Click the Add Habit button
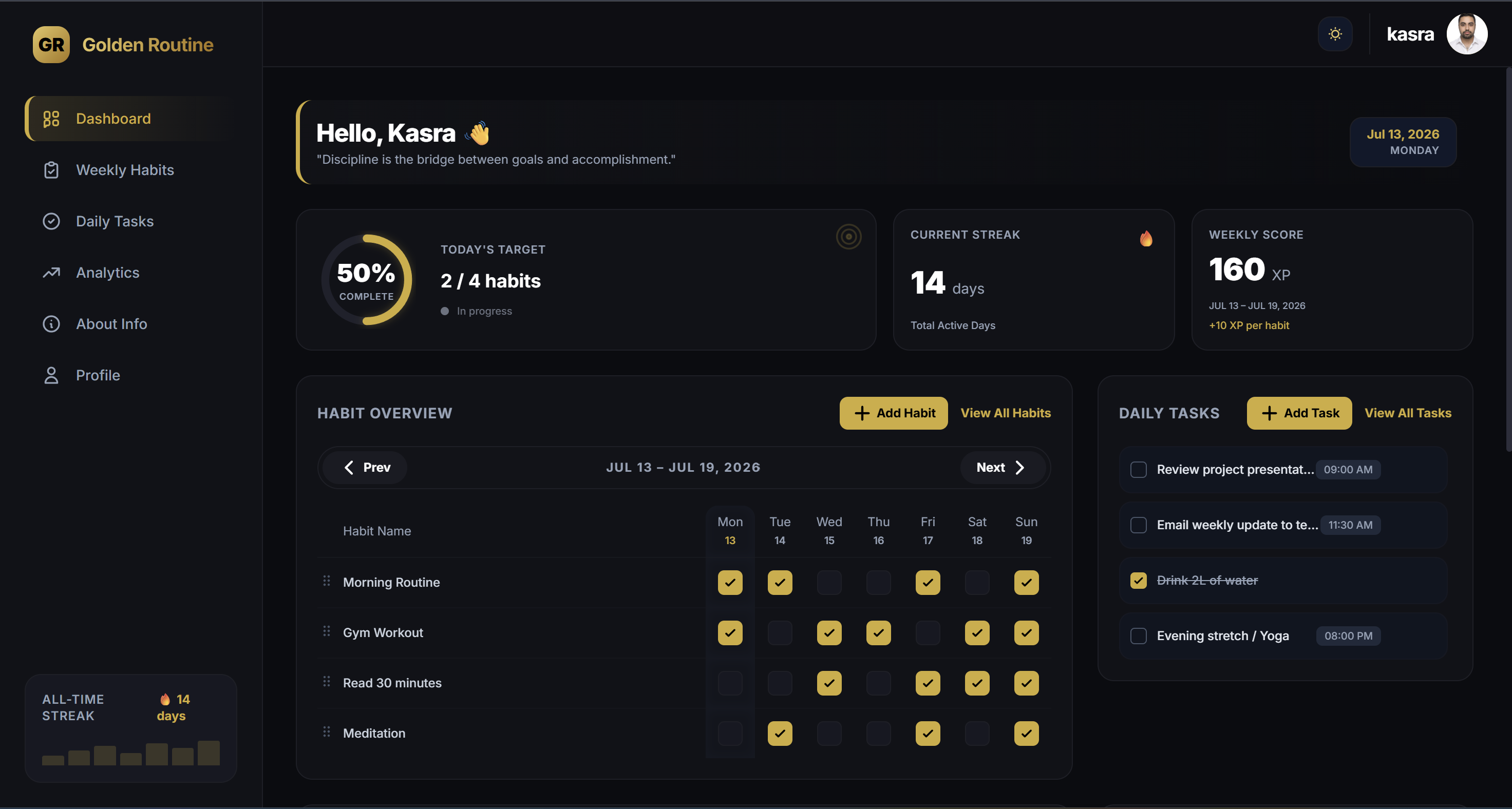This screenshot has height=809, width=1512. click(x=893, y=413)
